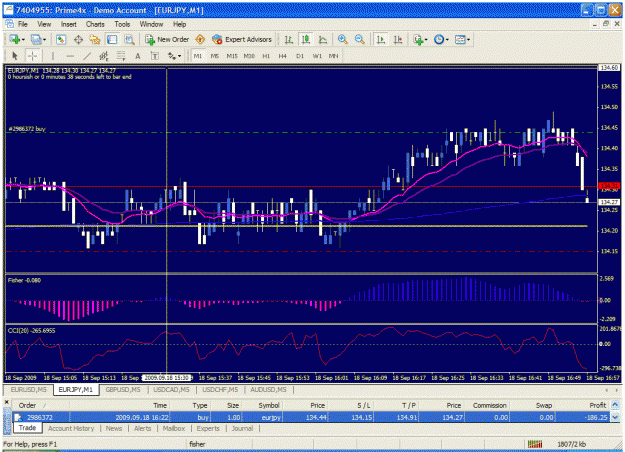Switch to the GBPUSD,M5 chart tab
The image size is (625, 452).
coord(123,390)
